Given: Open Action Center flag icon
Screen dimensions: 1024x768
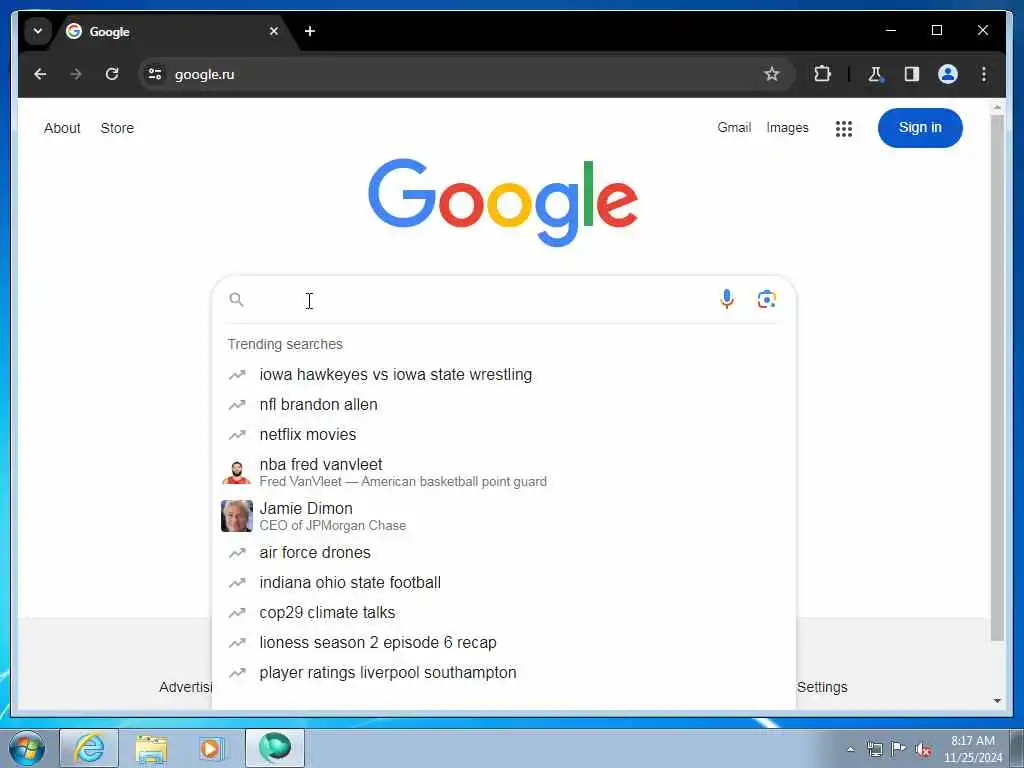Looking at the screenshot, I should coord(899,749).
